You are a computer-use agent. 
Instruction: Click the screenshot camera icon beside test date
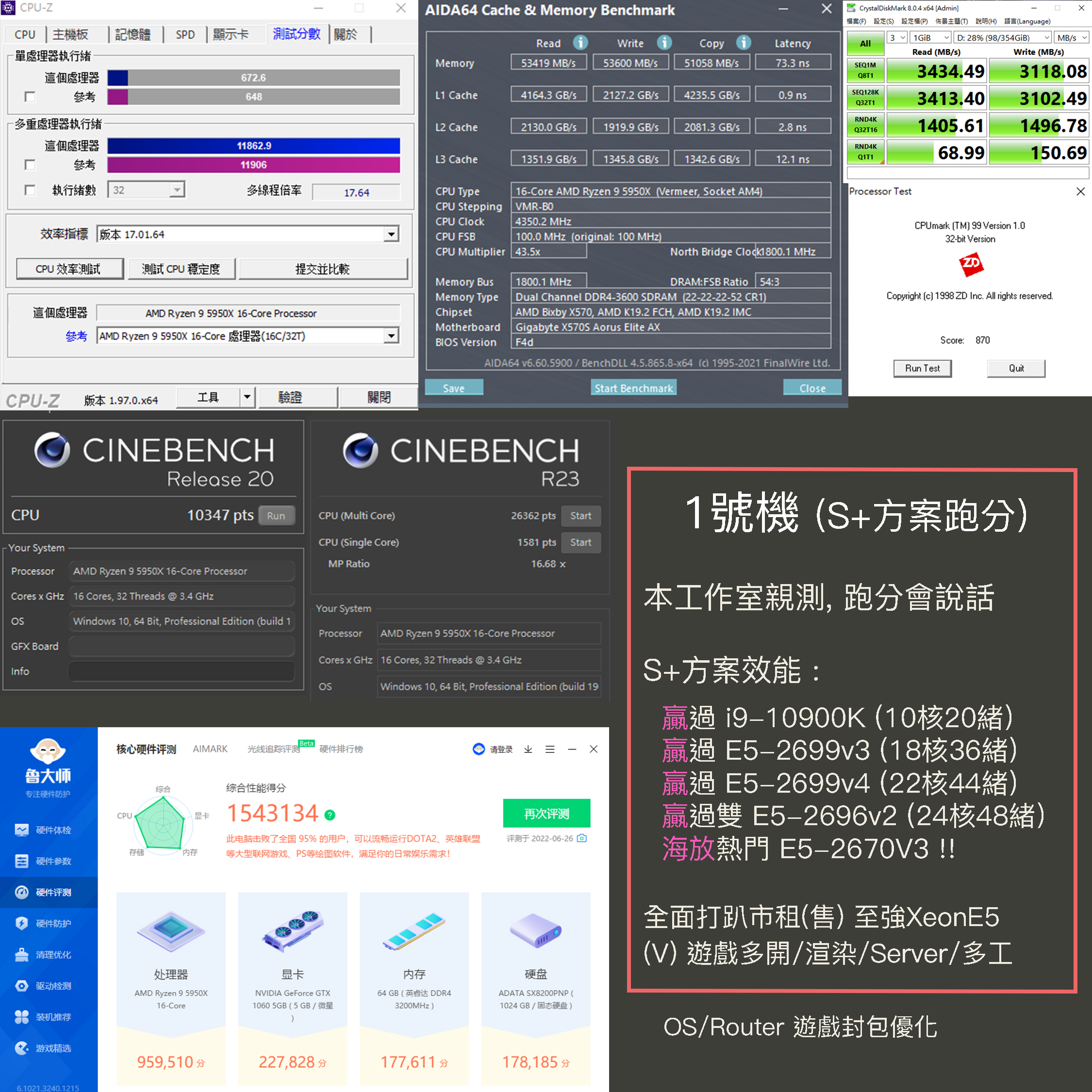[x=582, y=838]
